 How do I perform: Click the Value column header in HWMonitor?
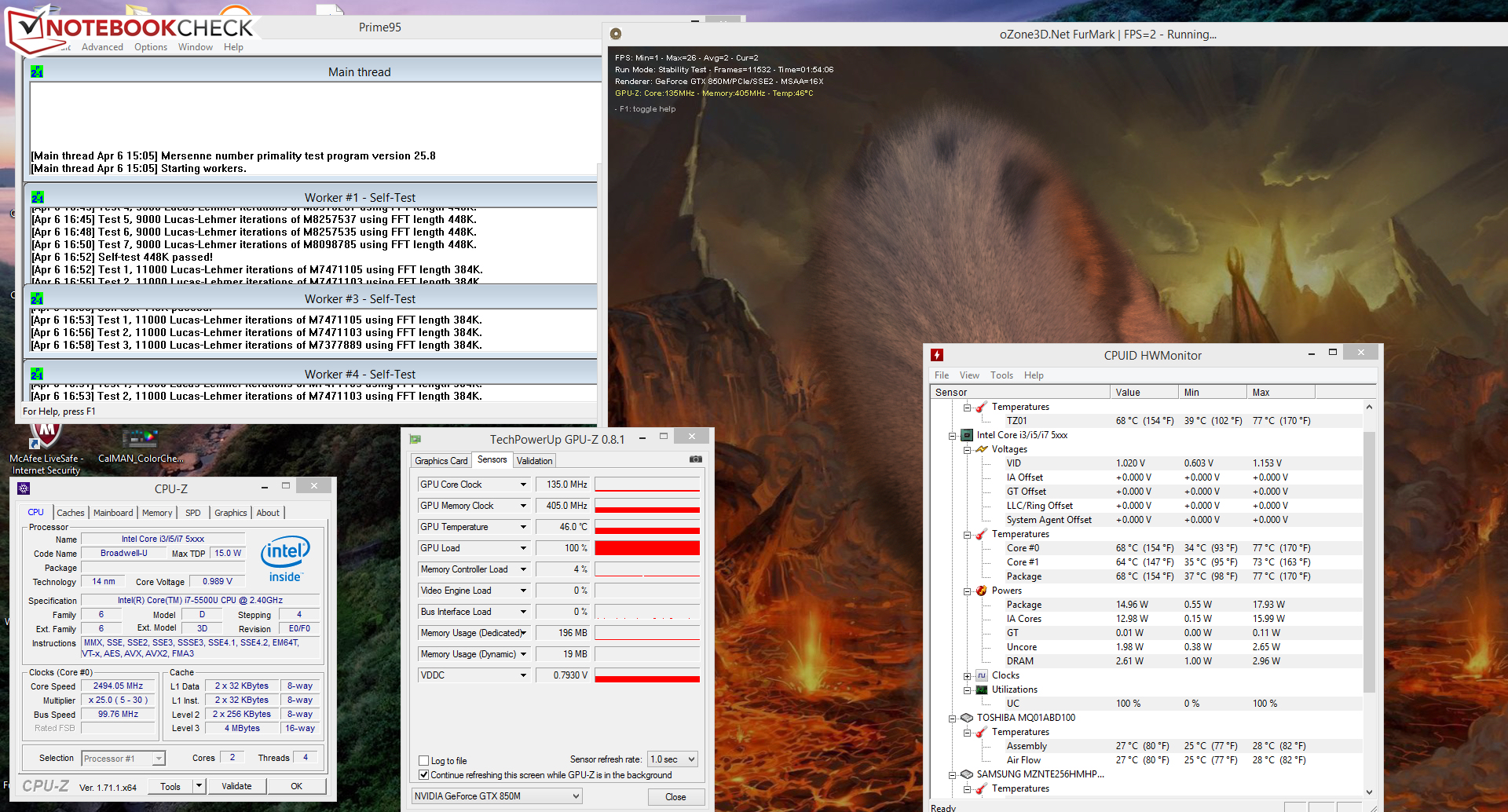pyautogui.click(x=1144, y=393)
